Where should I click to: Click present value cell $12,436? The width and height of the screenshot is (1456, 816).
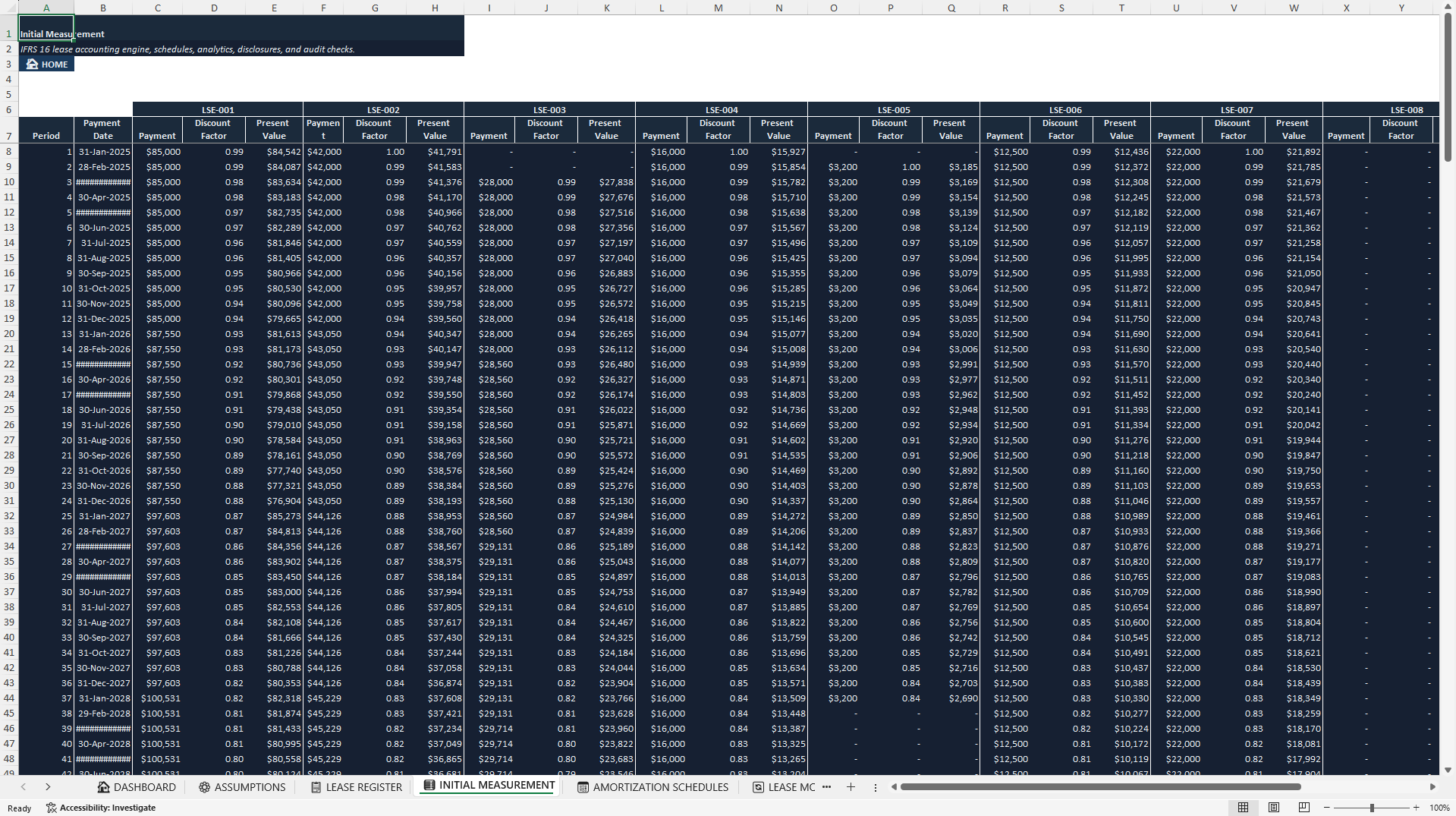(1121, 152)
